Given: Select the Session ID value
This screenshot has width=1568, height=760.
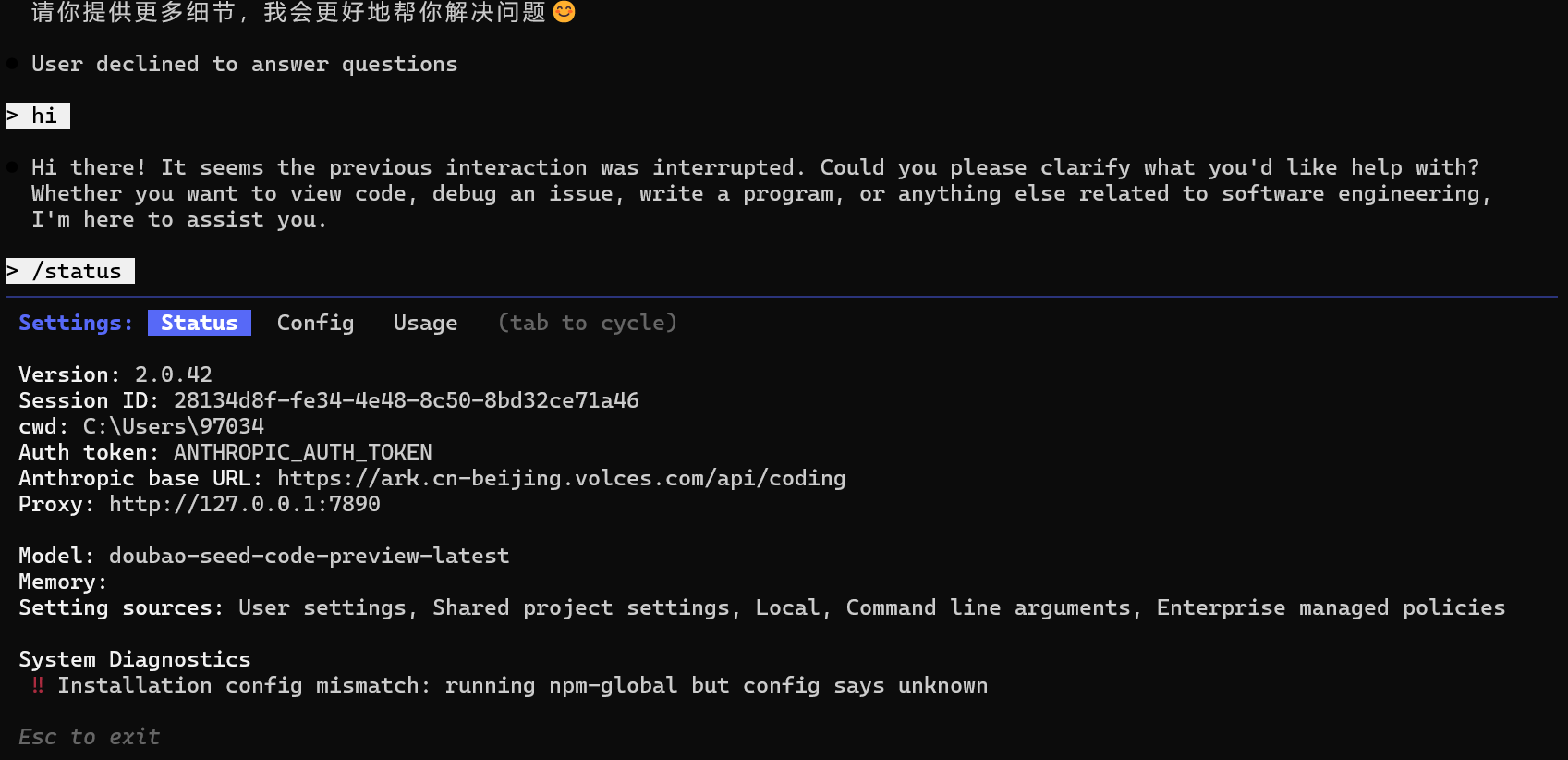Looking at the screenshot, I should tap(406, 399).
